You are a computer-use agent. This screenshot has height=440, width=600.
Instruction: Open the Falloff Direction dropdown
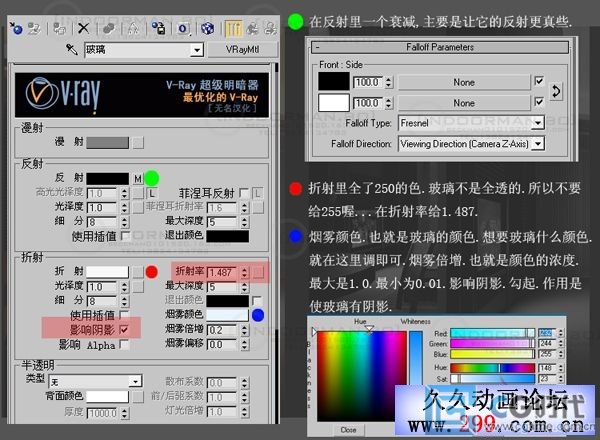click(x=538, y=144)
